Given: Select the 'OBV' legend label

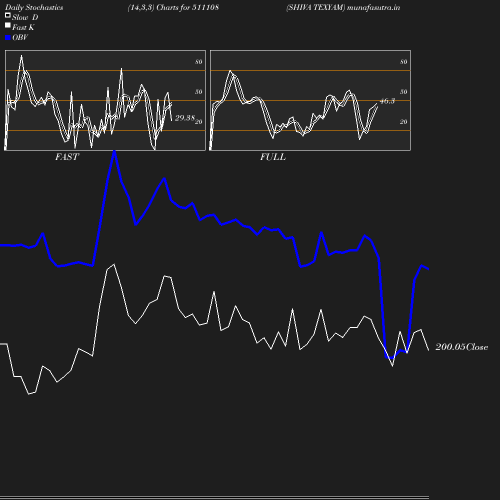Looking at the screenshot, I should tap(20, 37).
